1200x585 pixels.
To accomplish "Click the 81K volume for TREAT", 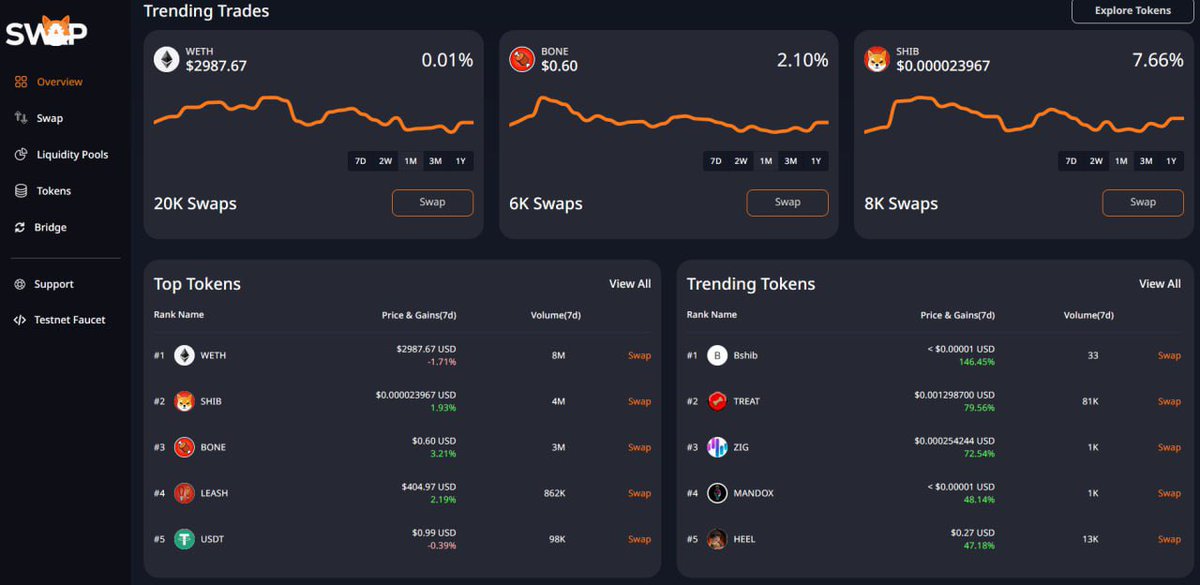I will tap(1089, 401).
